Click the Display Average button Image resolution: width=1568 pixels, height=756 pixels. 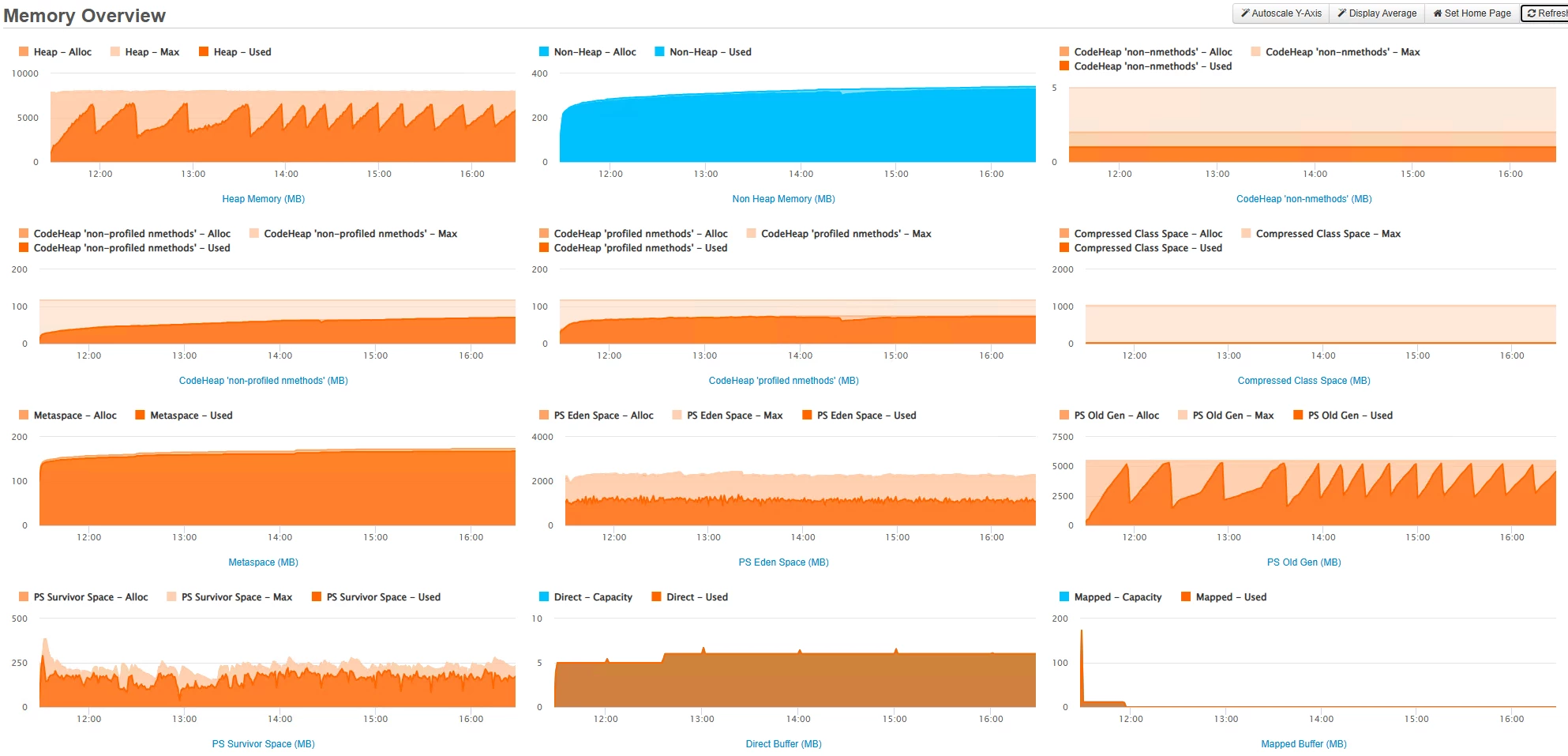click(1377, 13)
